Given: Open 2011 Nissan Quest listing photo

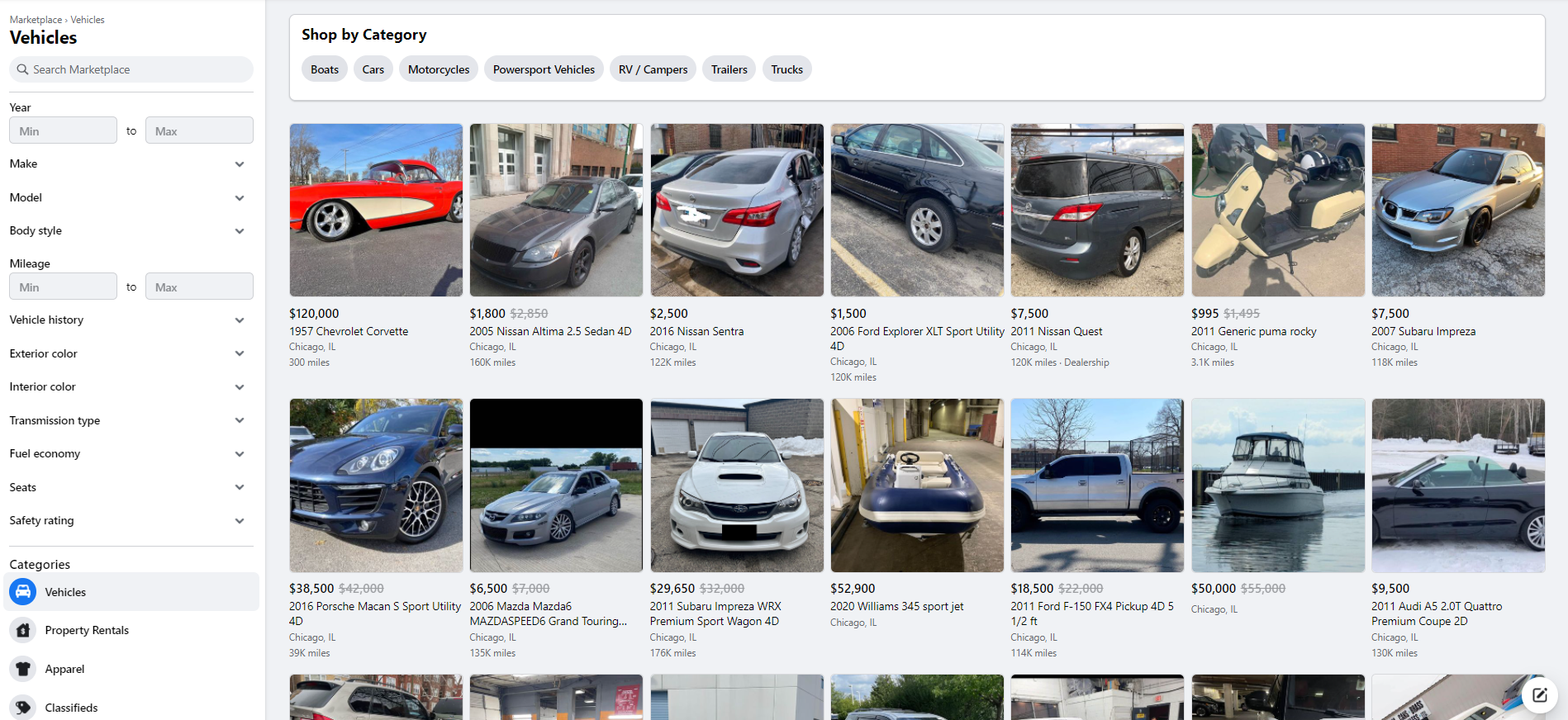Looking at the screenshot, I should (x=1097, y=210).
